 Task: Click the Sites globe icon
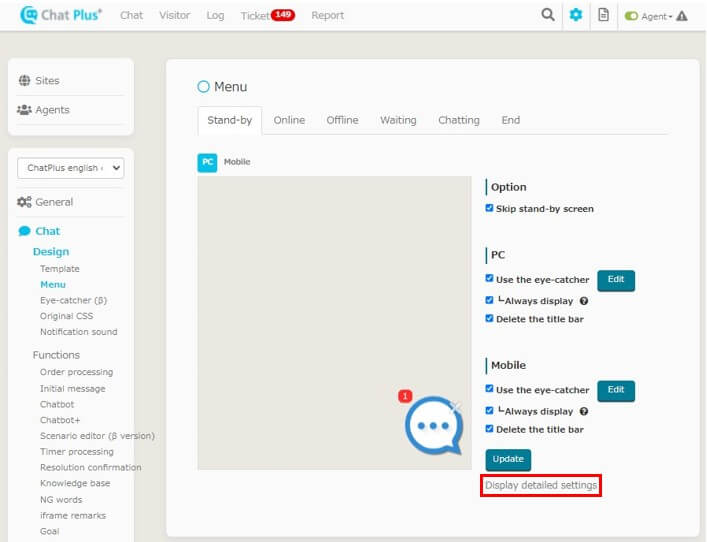tap(24, 81)
